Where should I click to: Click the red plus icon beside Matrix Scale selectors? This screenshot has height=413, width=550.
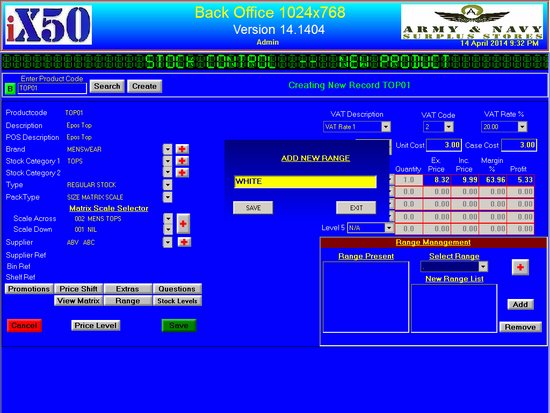point(183,224)
